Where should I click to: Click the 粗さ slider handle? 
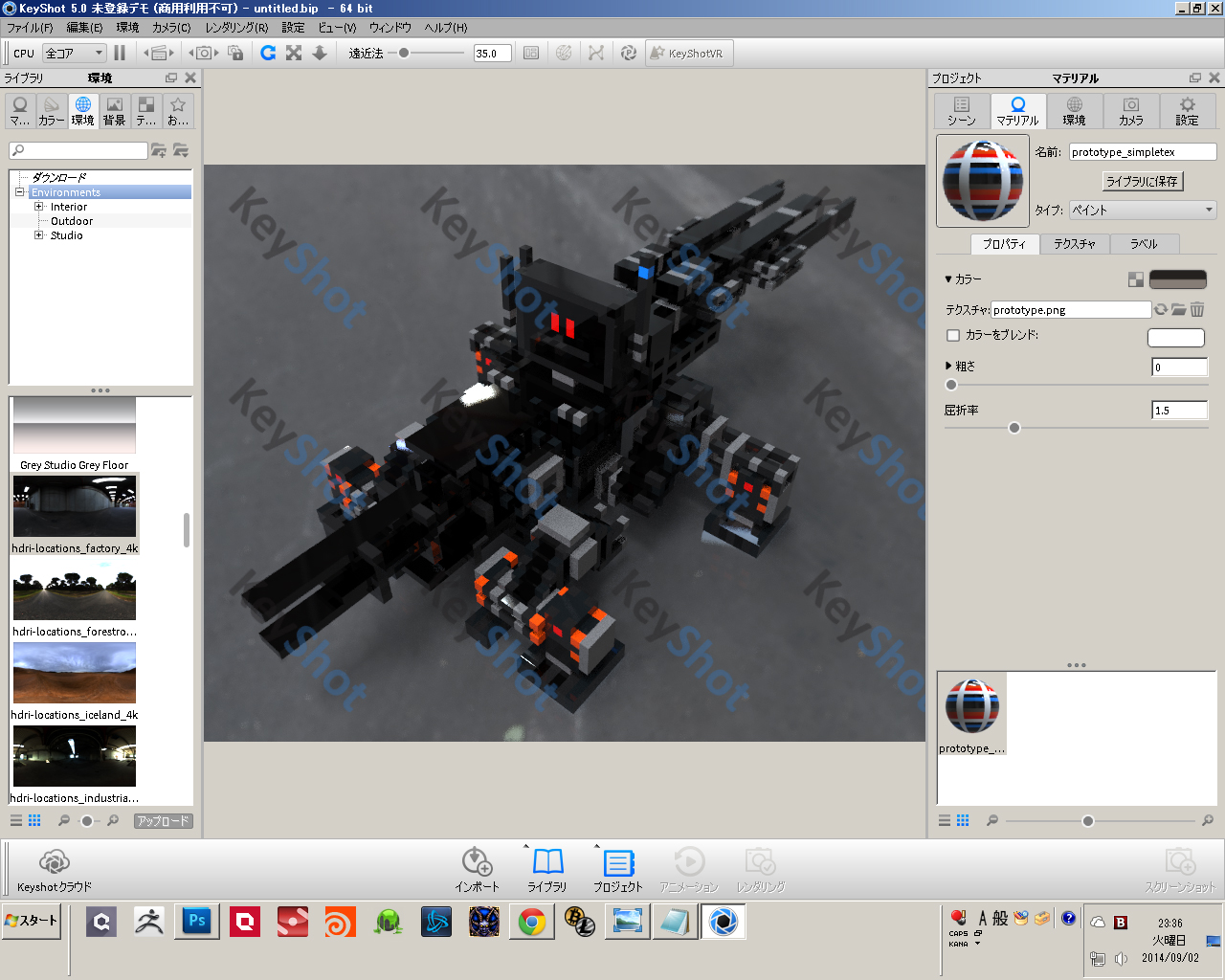tap(951, 385)
